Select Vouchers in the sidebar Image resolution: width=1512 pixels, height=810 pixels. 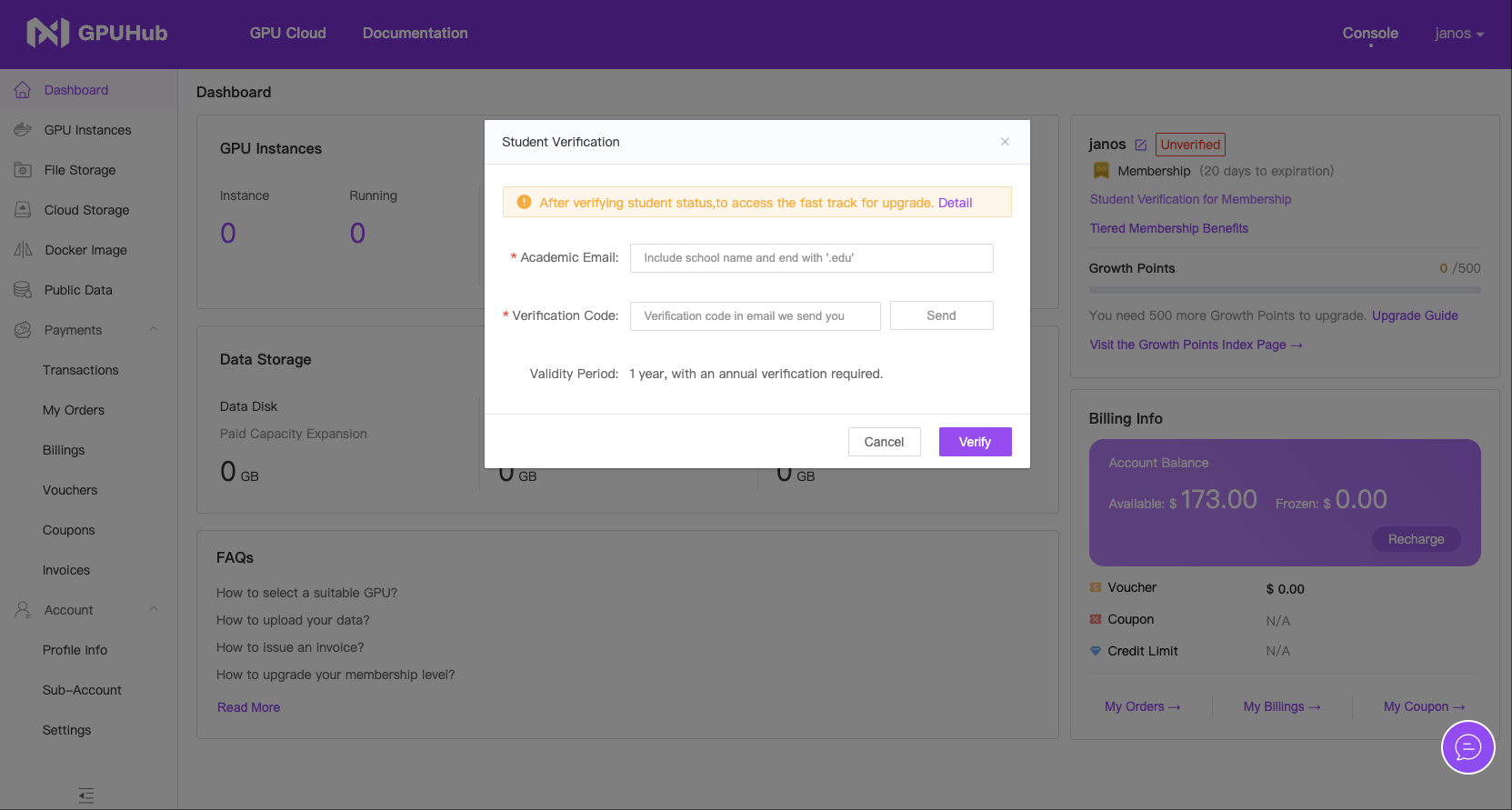[x=70, y=490]
